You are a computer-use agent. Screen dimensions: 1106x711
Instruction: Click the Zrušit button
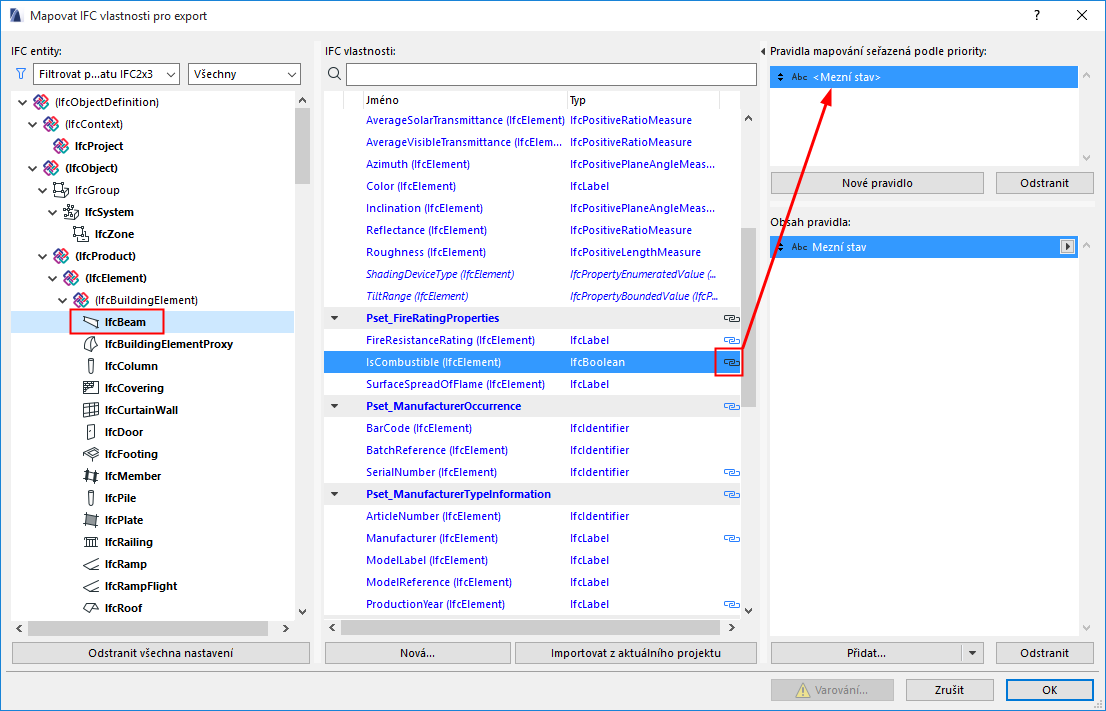[949, 690]
